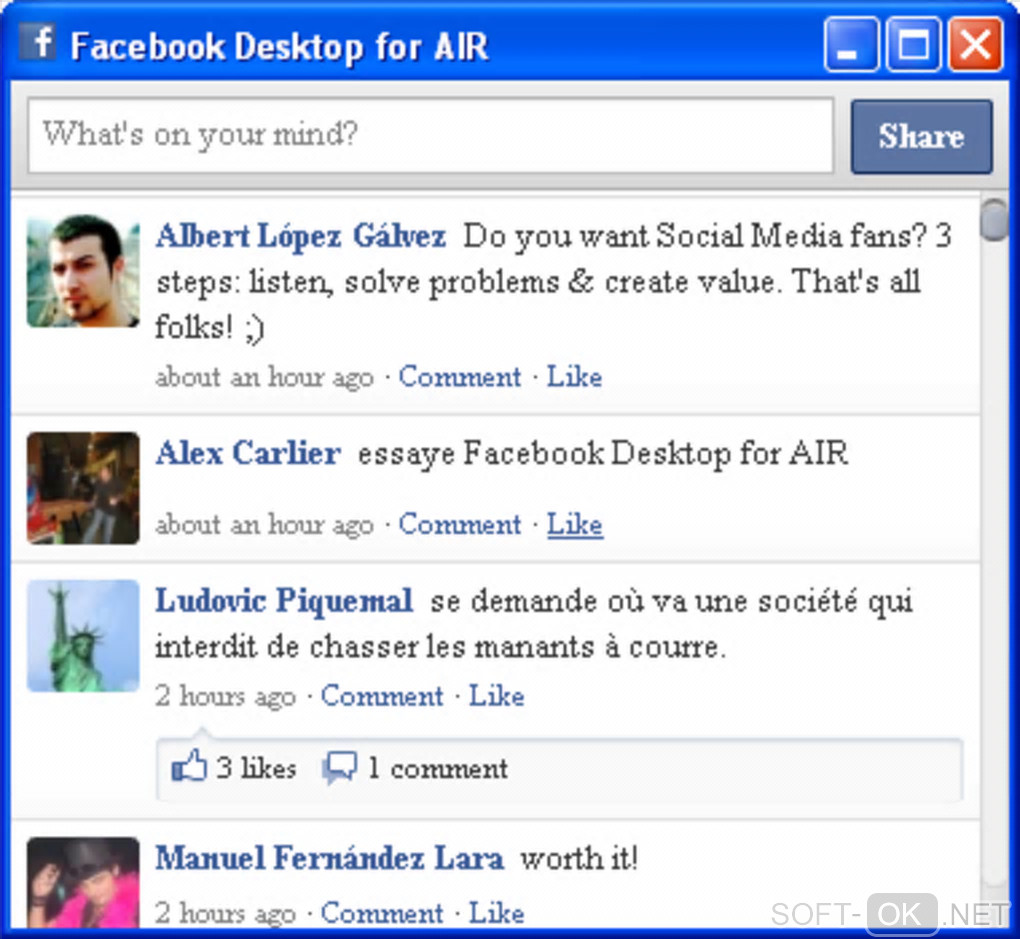This screenshot has height=939, width=1020.
Task: Click "2 hours ago" on Ludovic's post
Action: coord(225,697)
